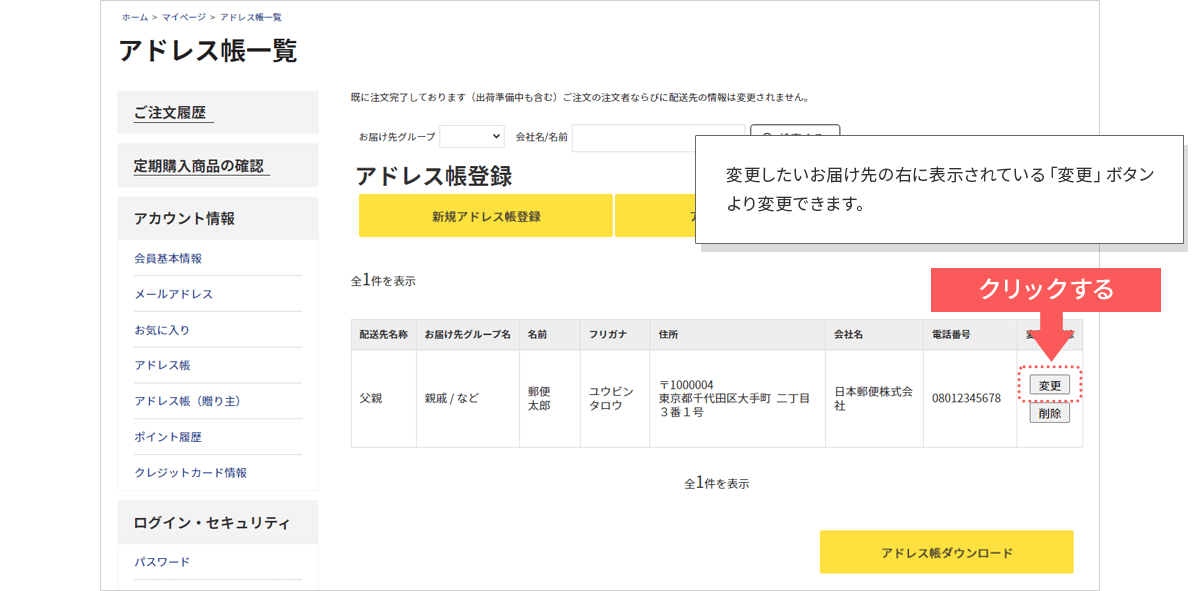
Task: Open パスワード under ログイン・セキュリティ
Action: click(x=162, y=562)
